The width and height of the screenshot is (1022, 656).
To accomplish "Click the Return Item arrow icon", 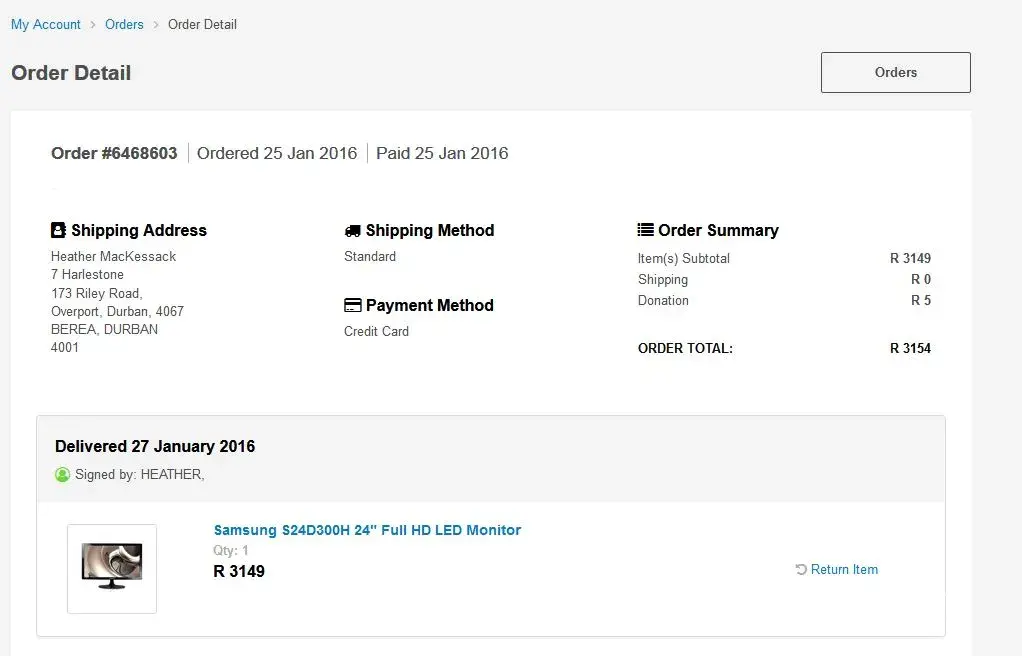I will point(800,570).
